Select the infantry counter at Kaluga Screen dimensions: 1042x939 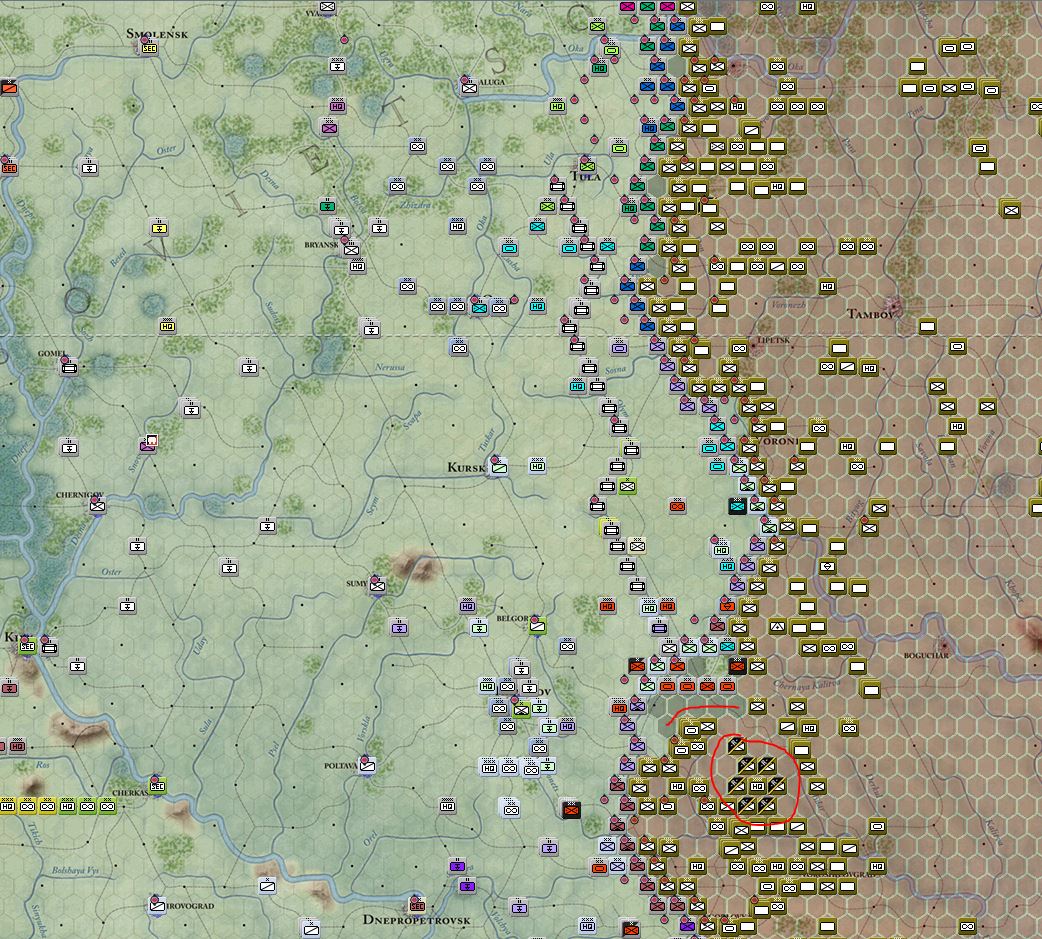469,87
